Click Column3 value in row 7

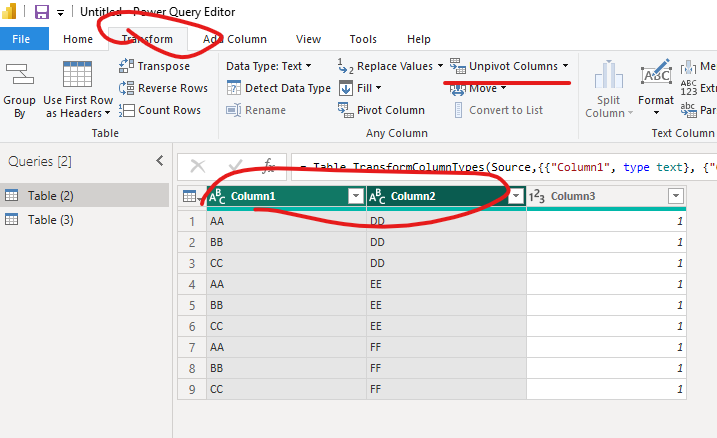pyautogui.click(x=606, y=347)
